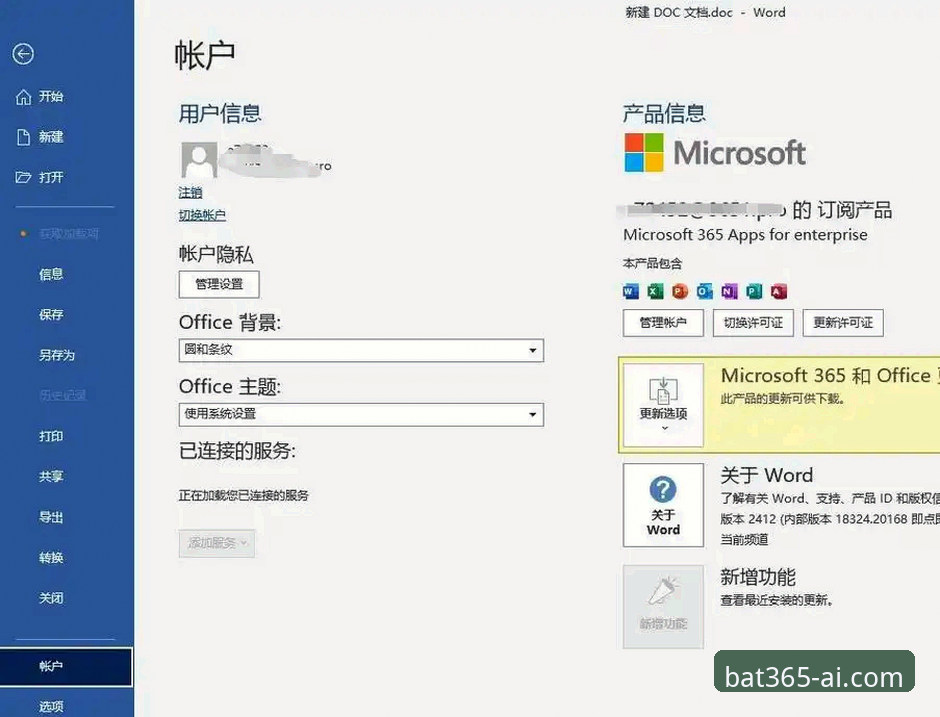Click the 关于 Word heading text
940x717 pixels.
pyautogui.click(x=767, y=475)
